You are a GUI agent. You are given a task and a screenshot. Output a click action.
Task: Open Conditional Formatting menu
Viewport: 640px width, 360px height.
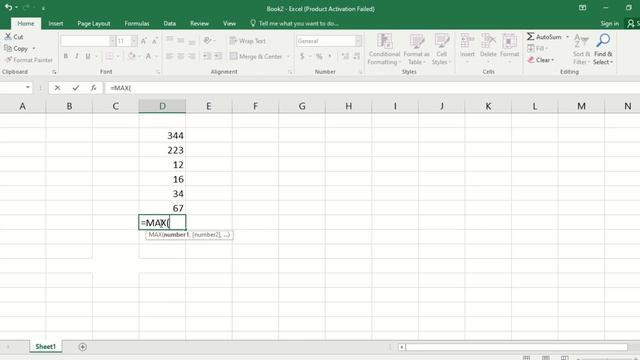tap(384, 49)
